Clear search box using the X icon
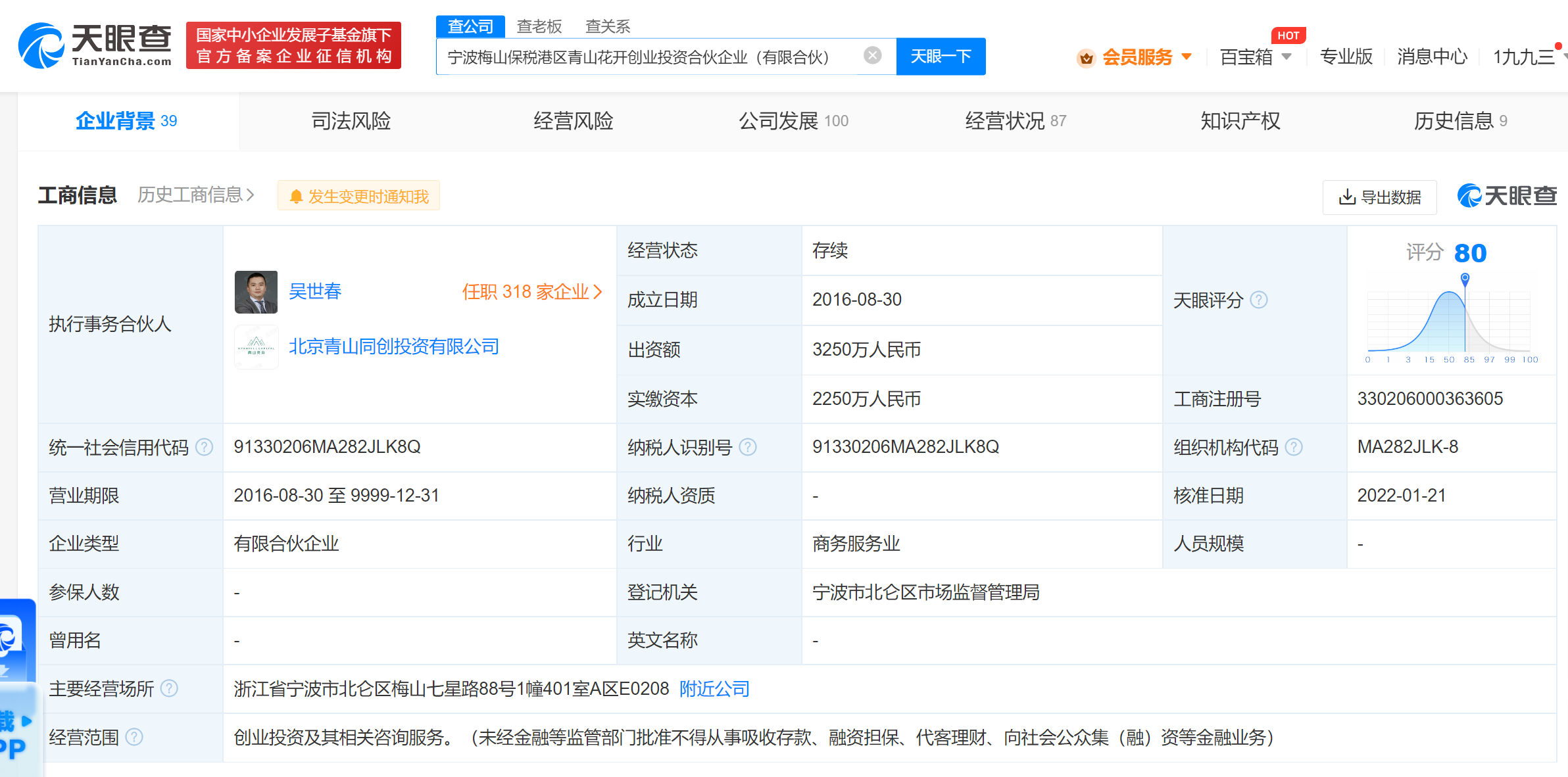Screen dimensions: 1568x777 pyautogui.click(x=873, y=56)
